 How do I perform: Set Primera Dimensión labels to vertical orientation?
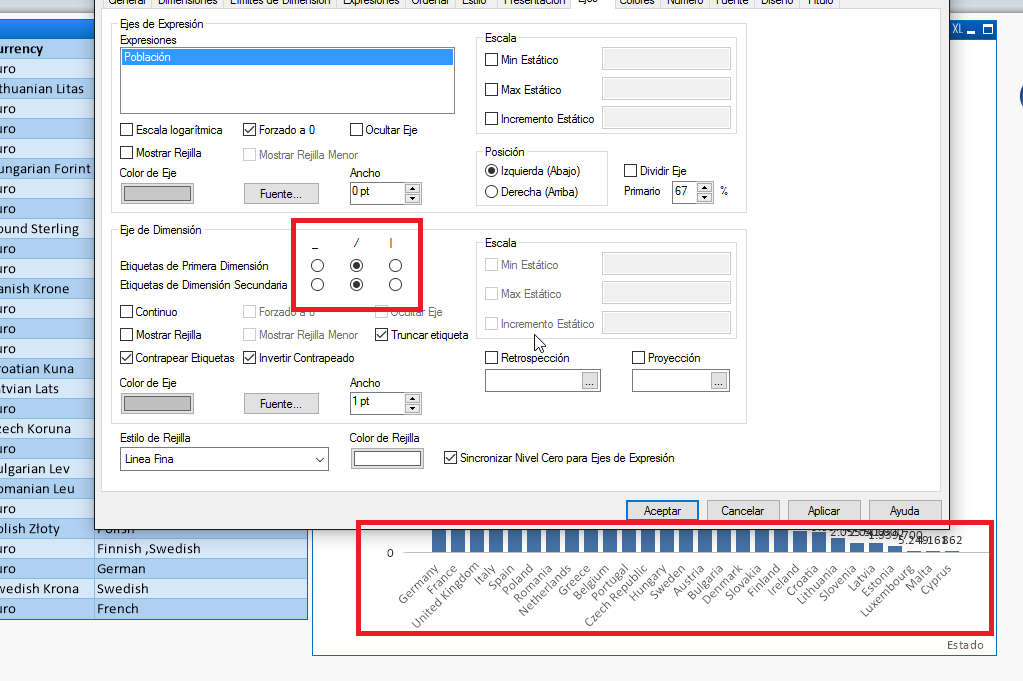395,265
